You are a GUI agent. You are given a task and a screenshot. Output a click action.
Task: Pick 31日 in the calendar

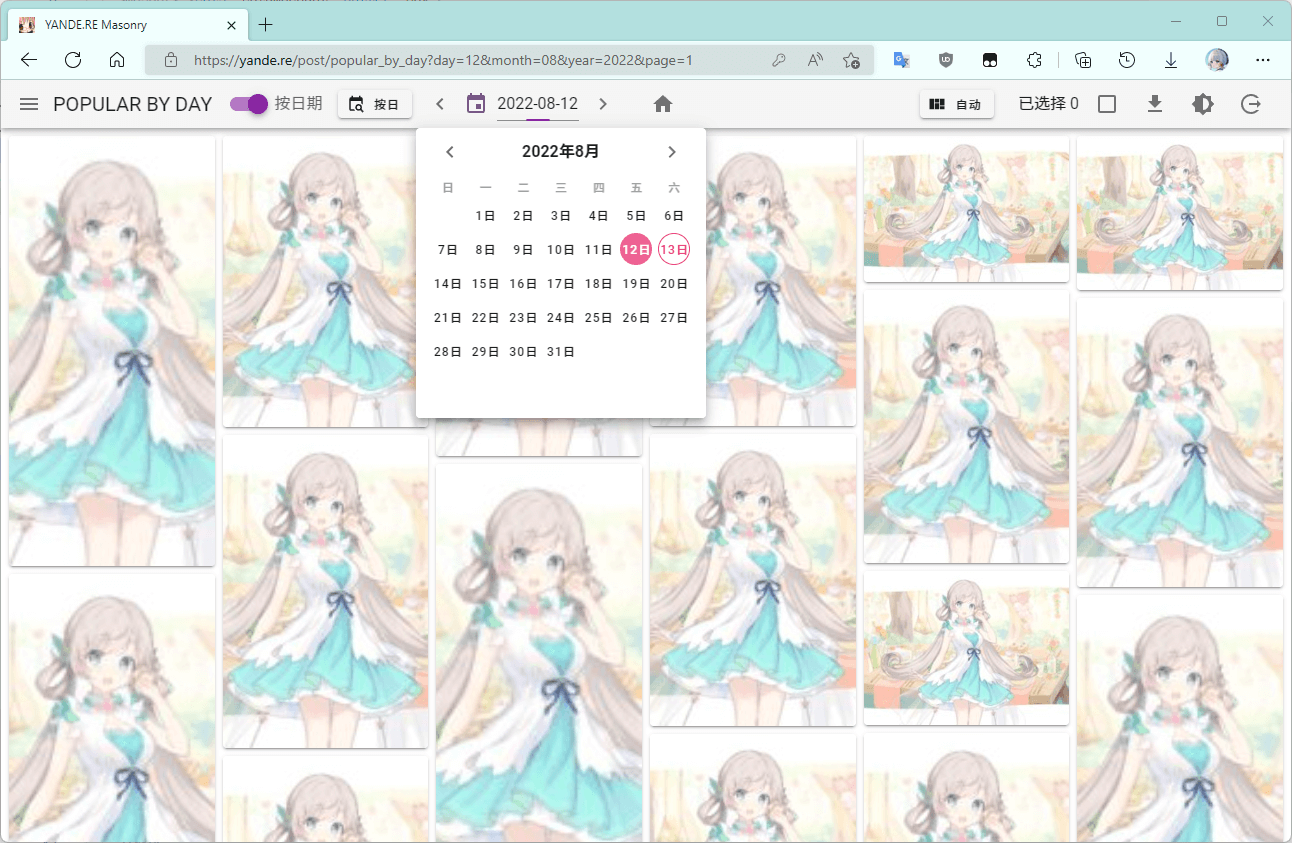561,352
